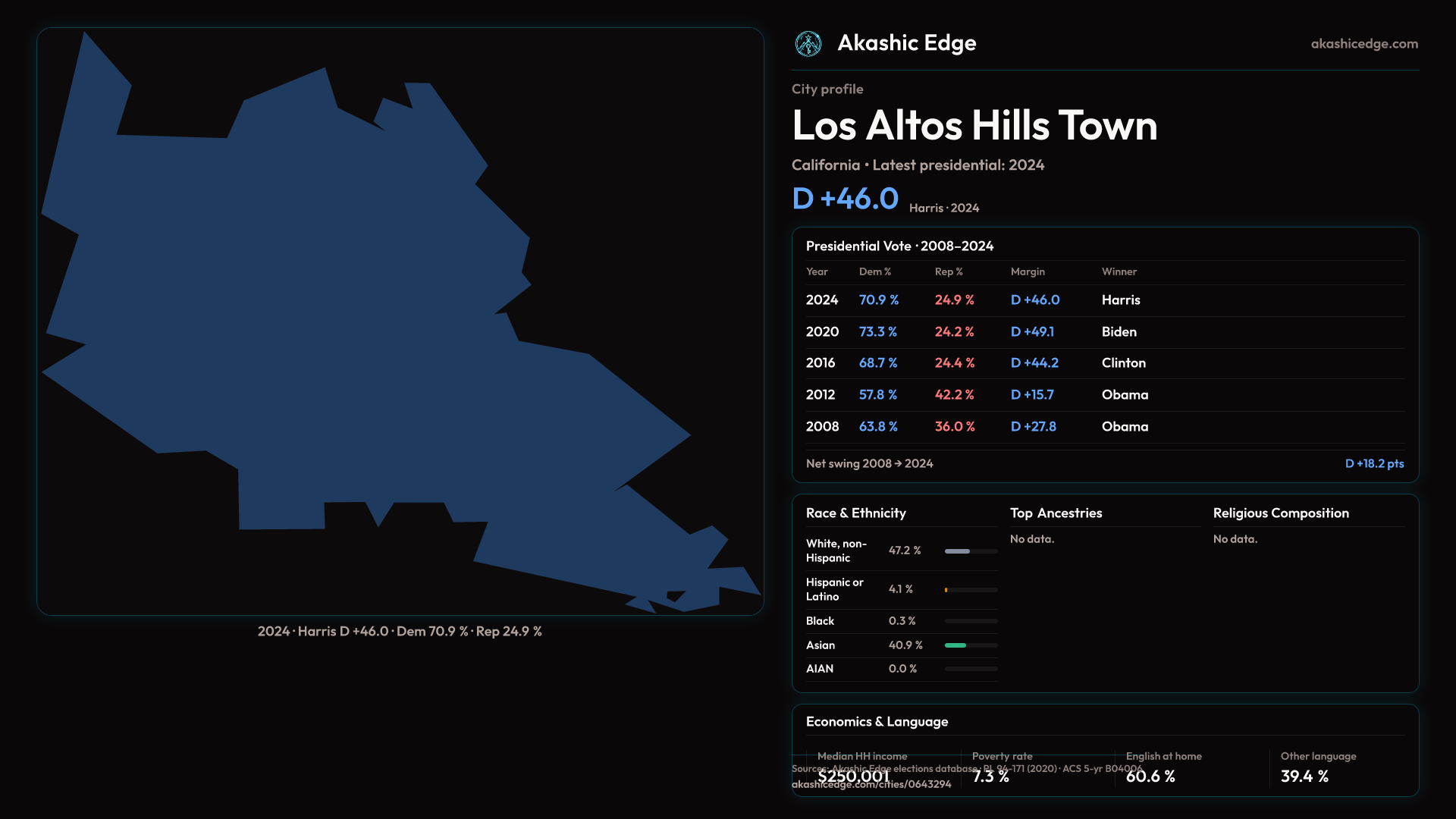Click the Religious Composition heading
1456x819 pixels.
(1280, 513)
